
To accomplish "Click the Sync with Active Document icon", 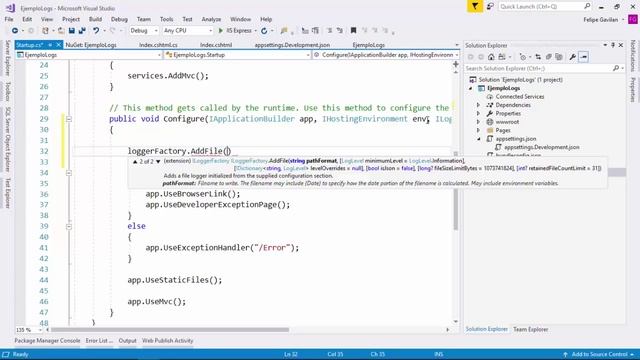I will click(x=538, y=57).
